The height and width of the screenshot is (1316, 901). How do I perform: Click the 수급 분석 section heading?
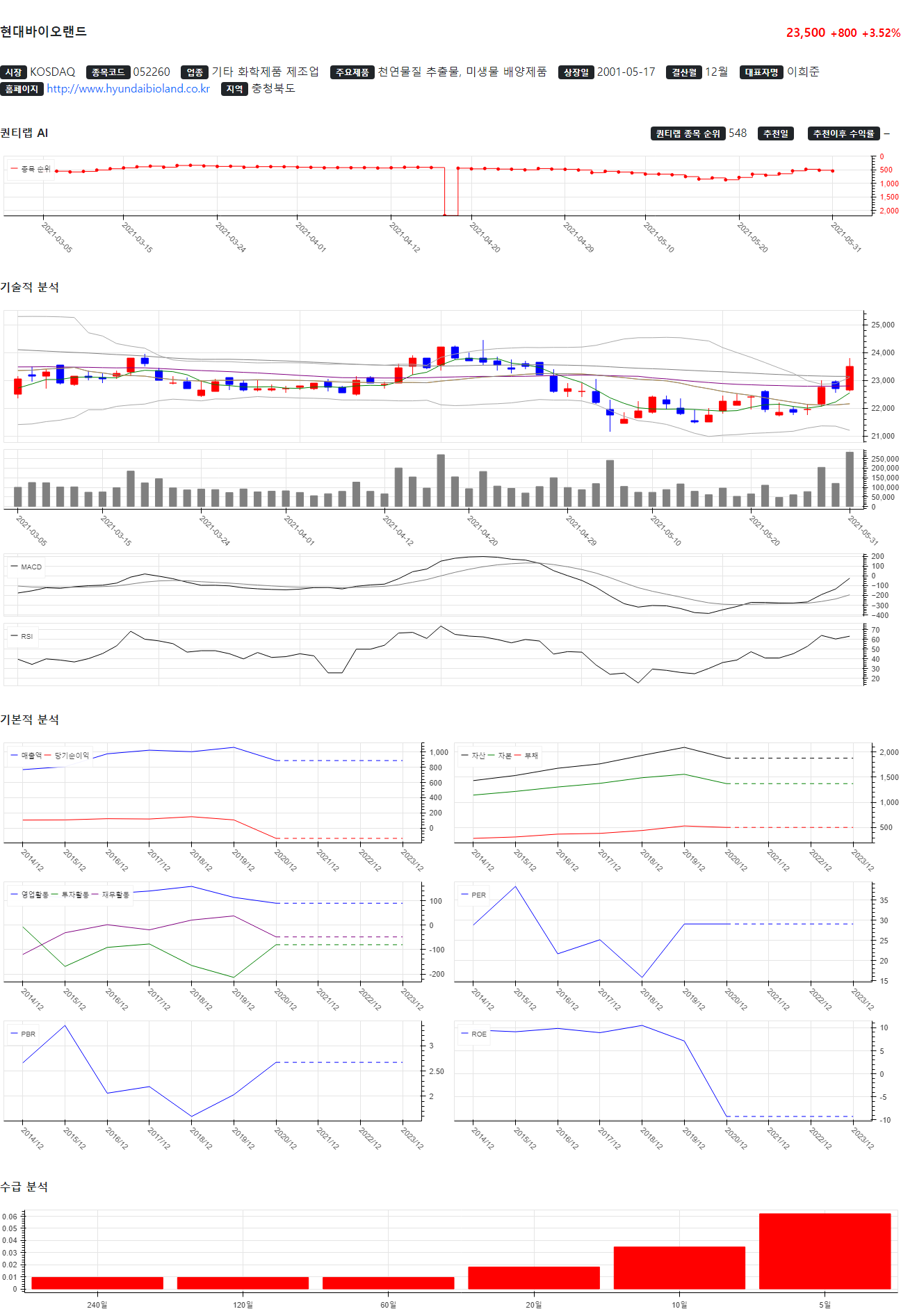point(24,1187)
